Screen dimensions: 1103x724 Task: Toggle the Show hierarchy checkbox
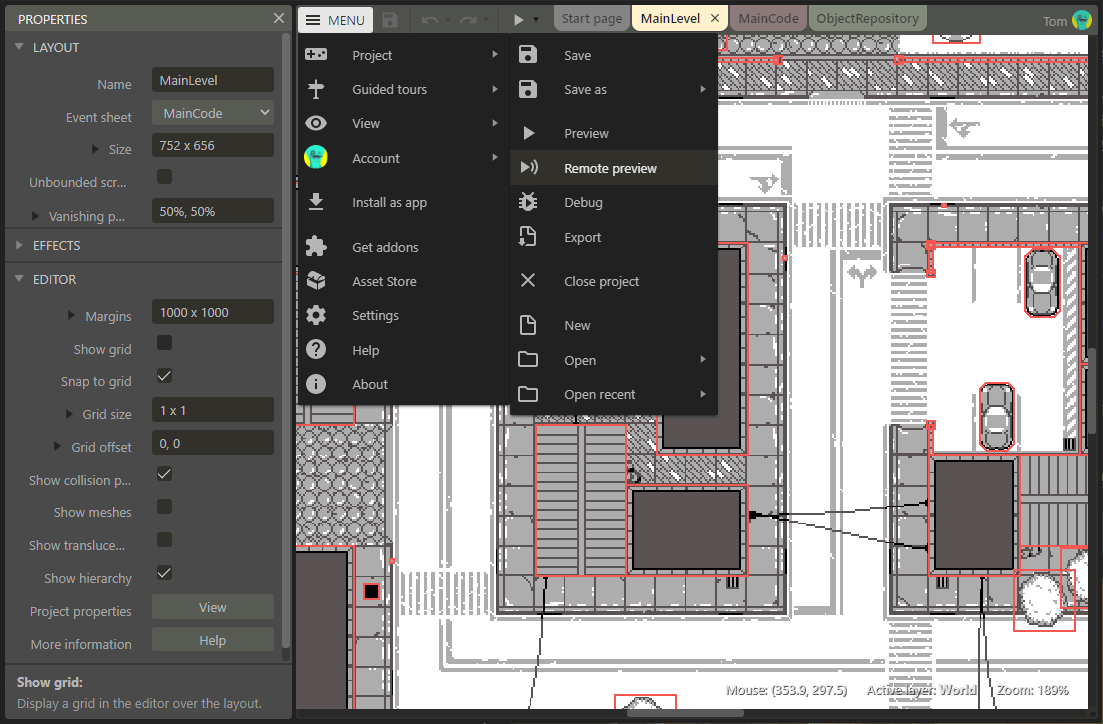click(165, 573)
